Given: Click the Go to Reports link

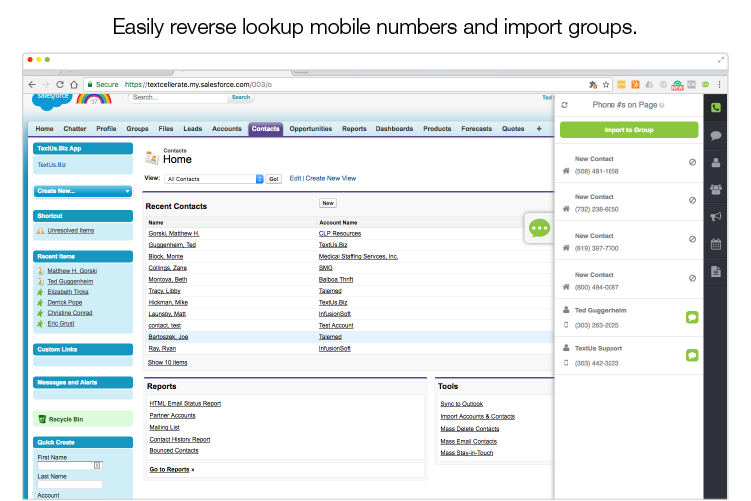Looking at the screenshot, I should [x=171, y=469].
